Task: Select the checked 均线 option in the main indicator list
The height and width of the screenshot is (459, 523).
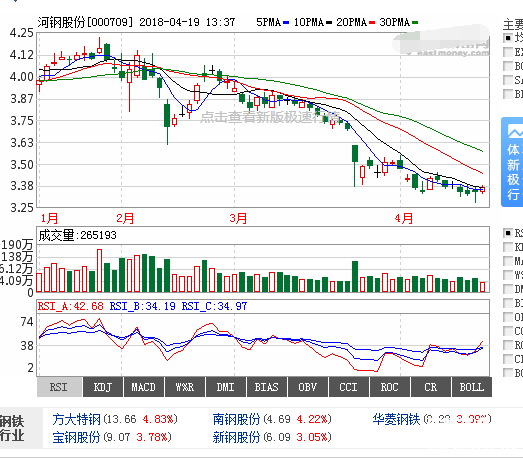Action: pyautogui.click(x=508, y=38)
